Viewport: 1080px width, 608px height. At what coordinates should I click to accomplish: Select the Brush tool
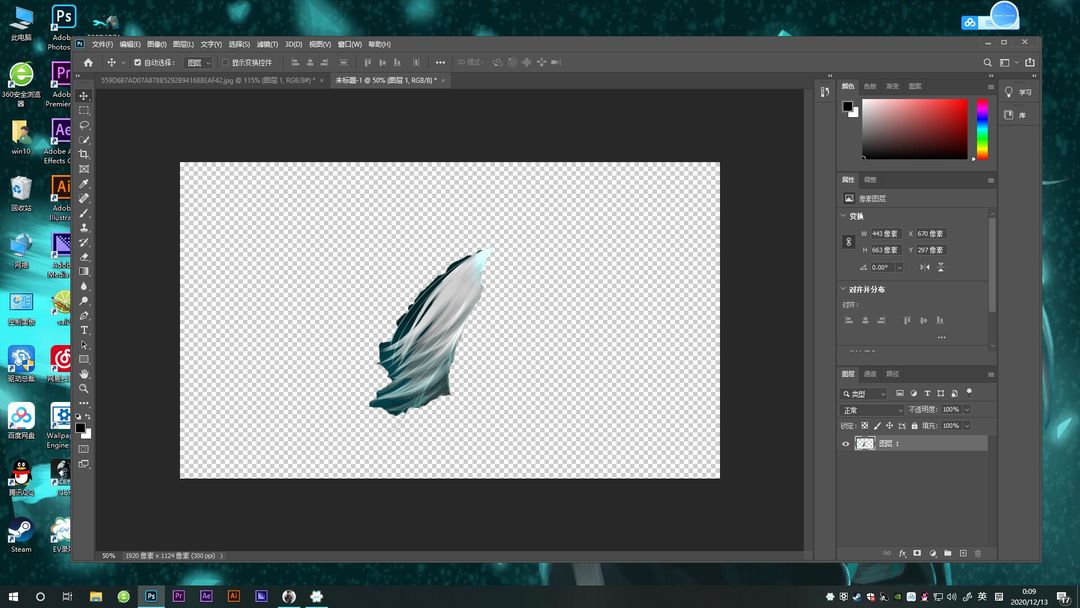(84, 213)
